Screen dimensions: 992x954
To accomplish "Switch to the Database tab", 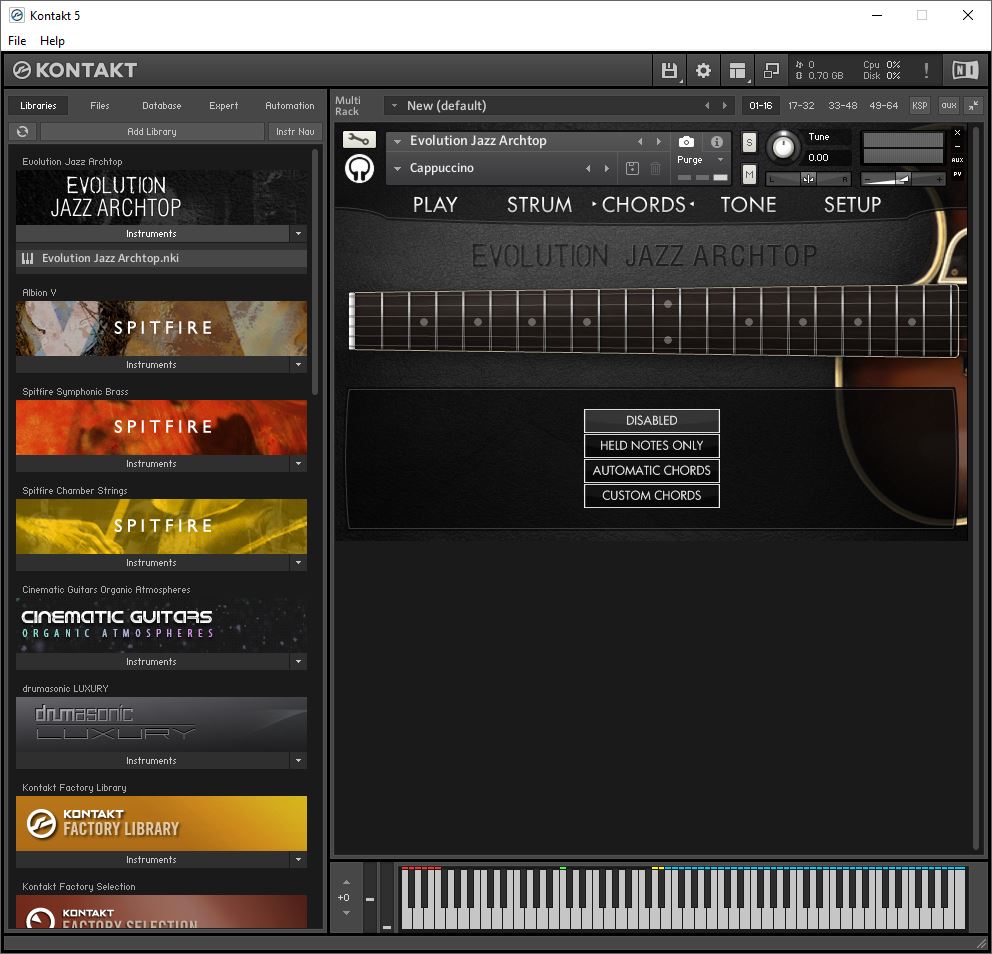I will pyautogui.click(x=161, y=106).
